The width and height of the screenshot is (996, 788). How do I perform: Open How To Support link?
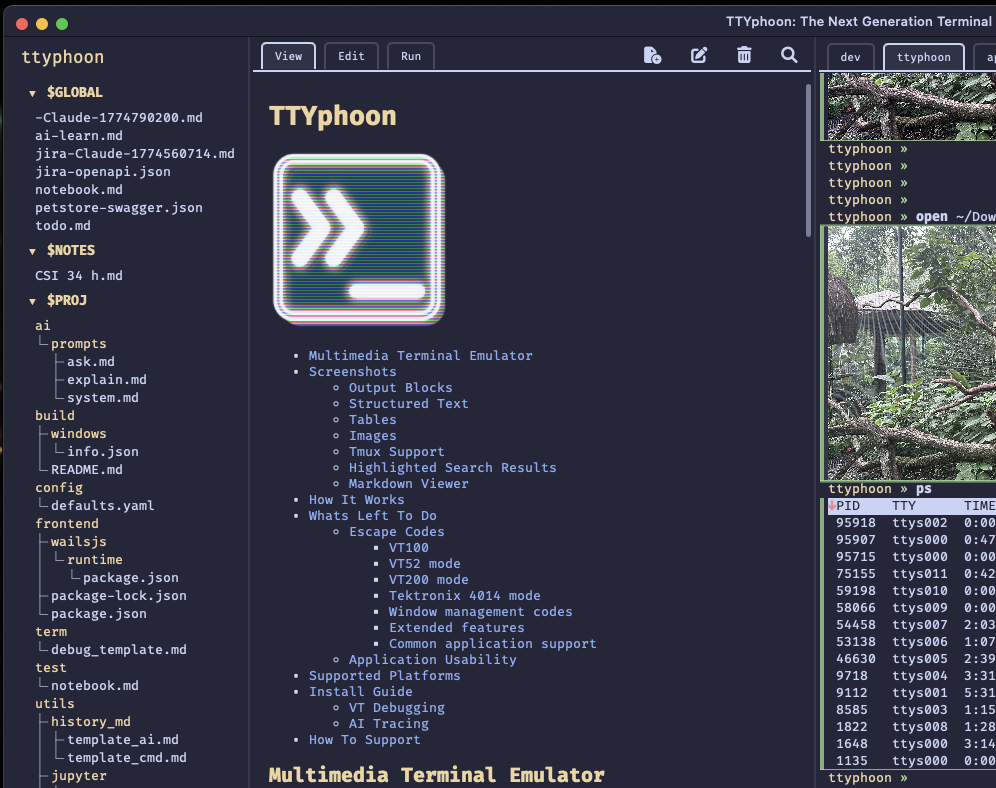tap(365, 740)
